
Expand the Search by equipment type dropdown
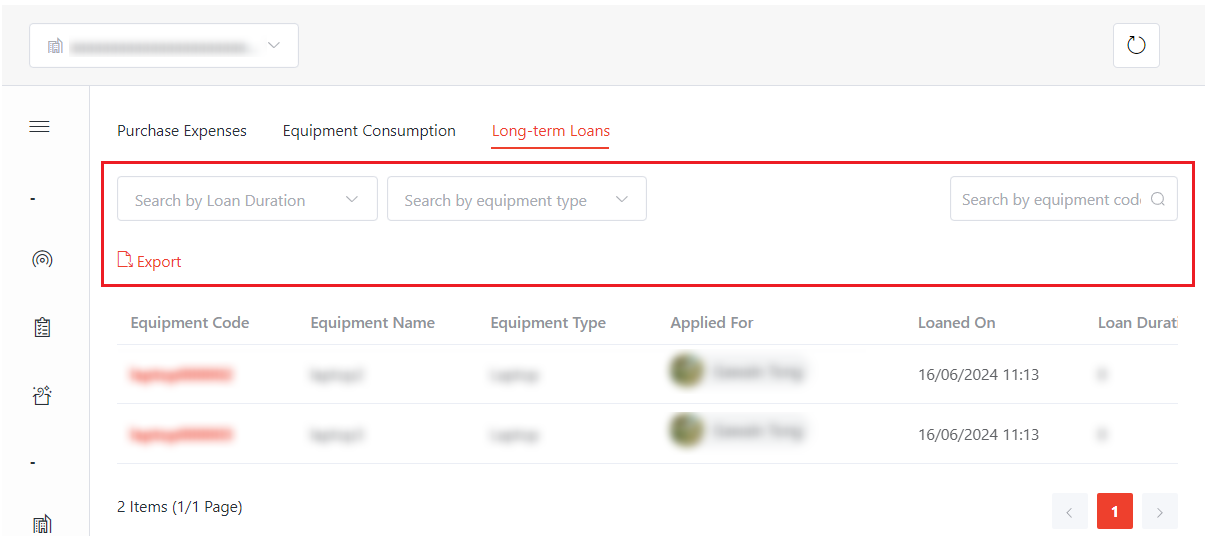pyautogui.click(x=516, y=199)
